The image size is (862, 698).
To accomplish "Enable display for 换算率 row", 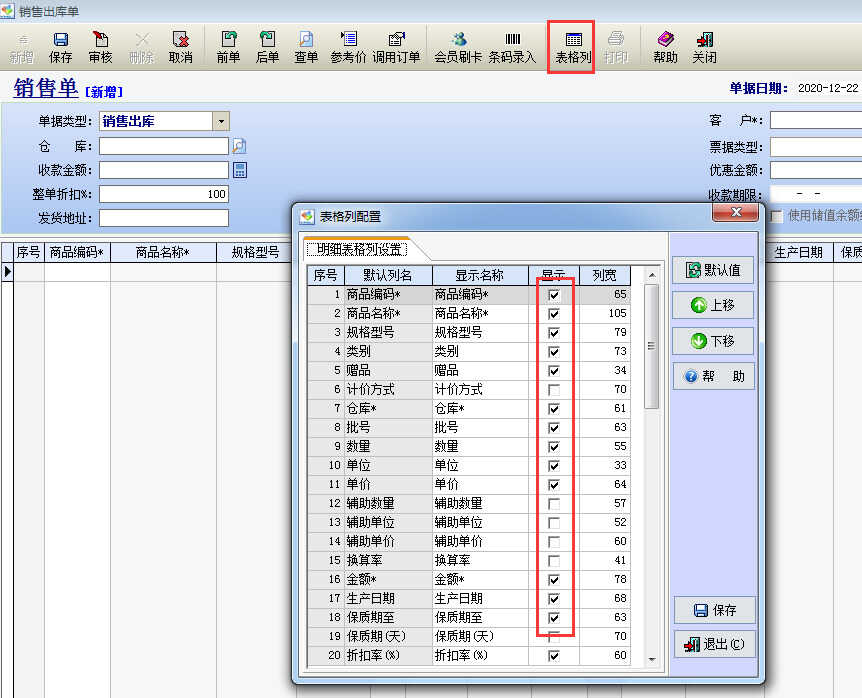I will tap(554, 561).
